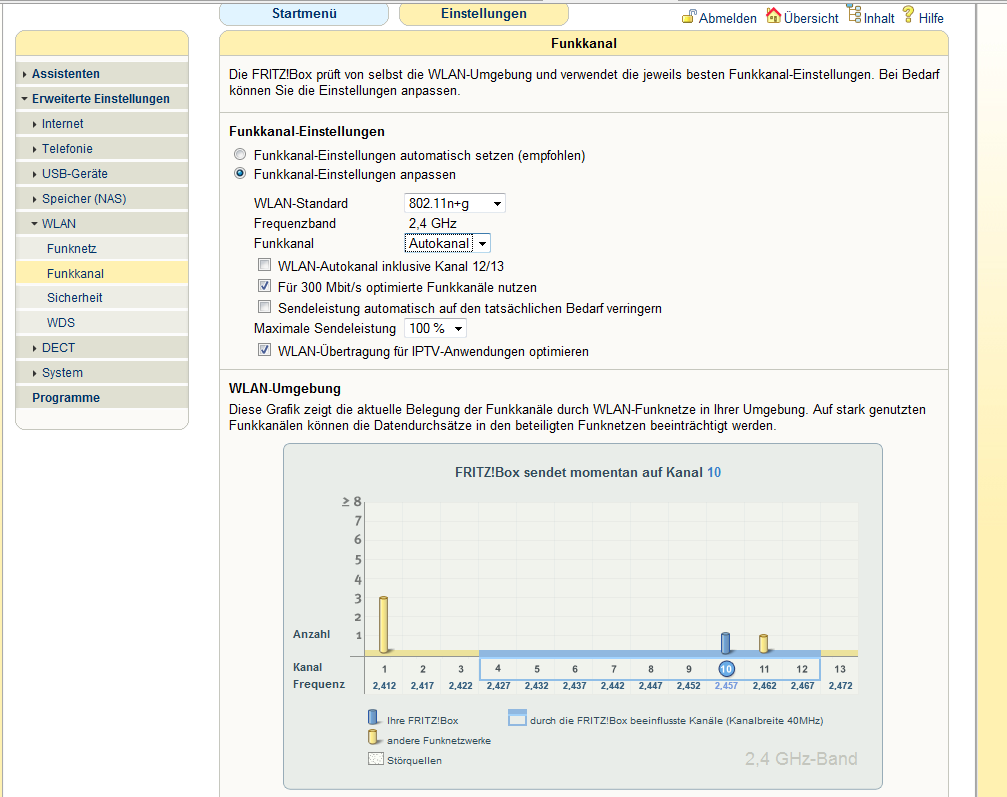Viewport: 1007px width, 797px height.
Task: Open the Funknetz menu item
Action: (x=102, y=249)
